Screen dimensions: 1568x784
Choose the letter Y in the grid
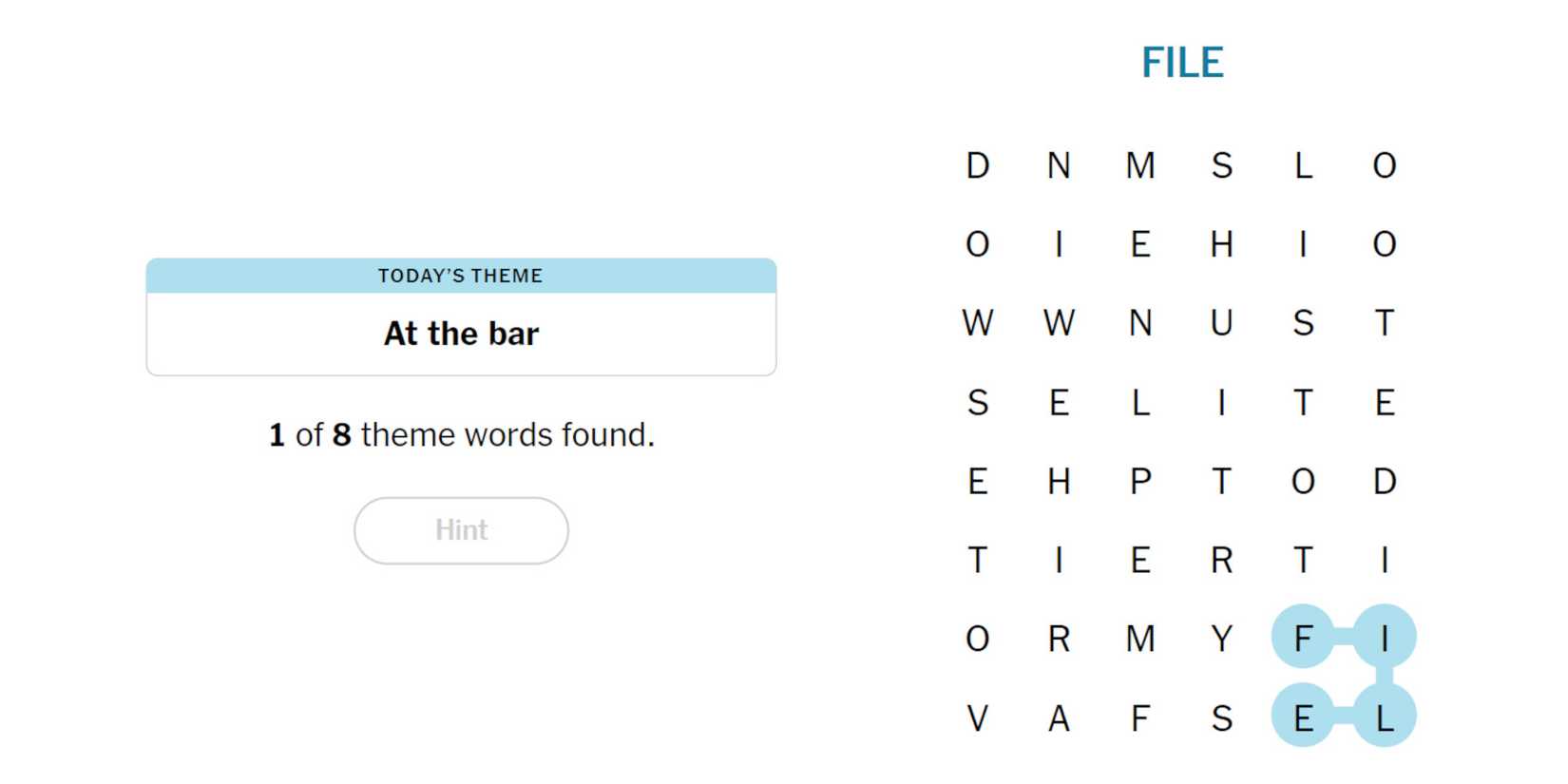coord(1221,639)
